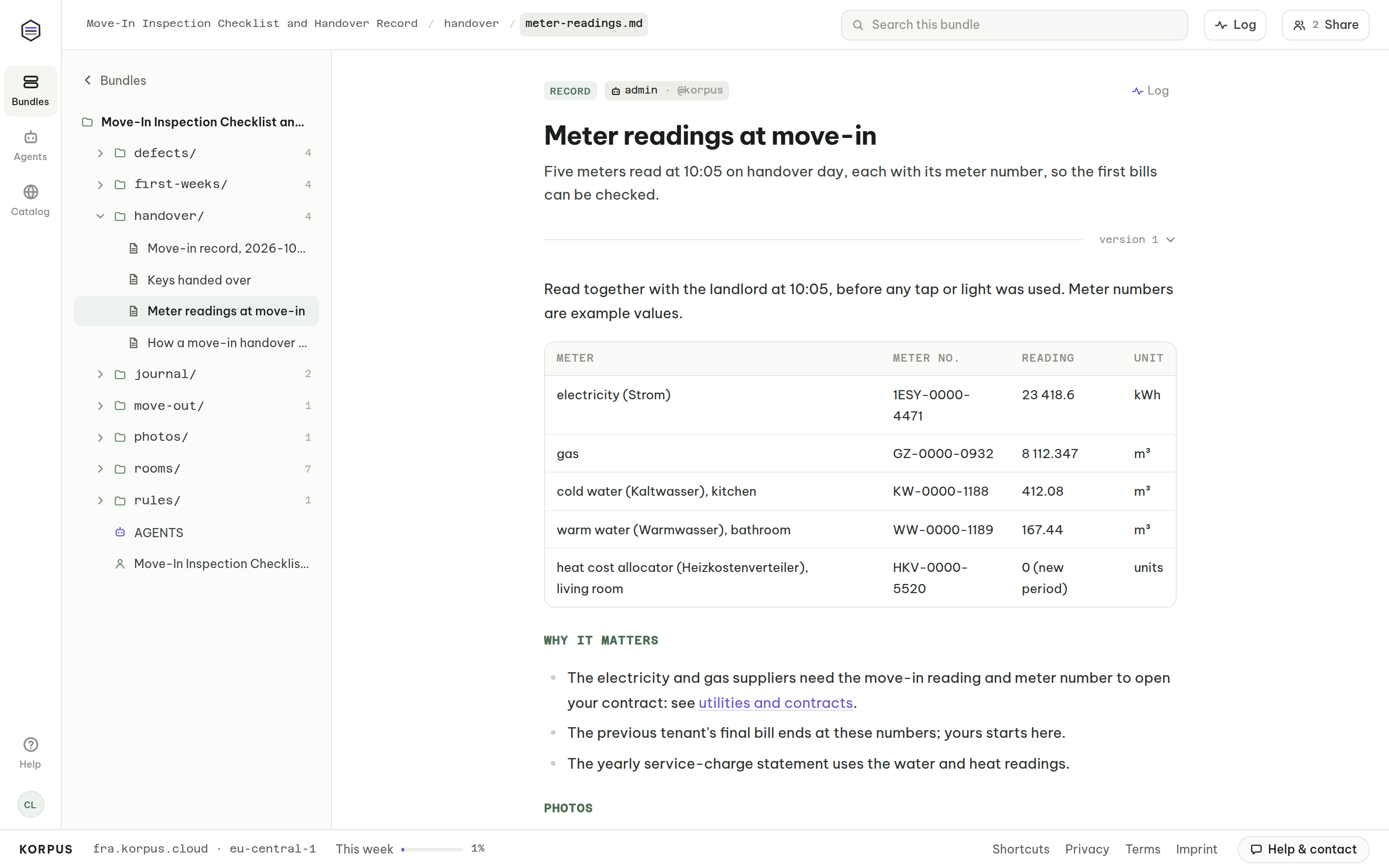1389x868 pixels.
Task: Open the version 1 dropdown
Action: tap(1137, 240)
